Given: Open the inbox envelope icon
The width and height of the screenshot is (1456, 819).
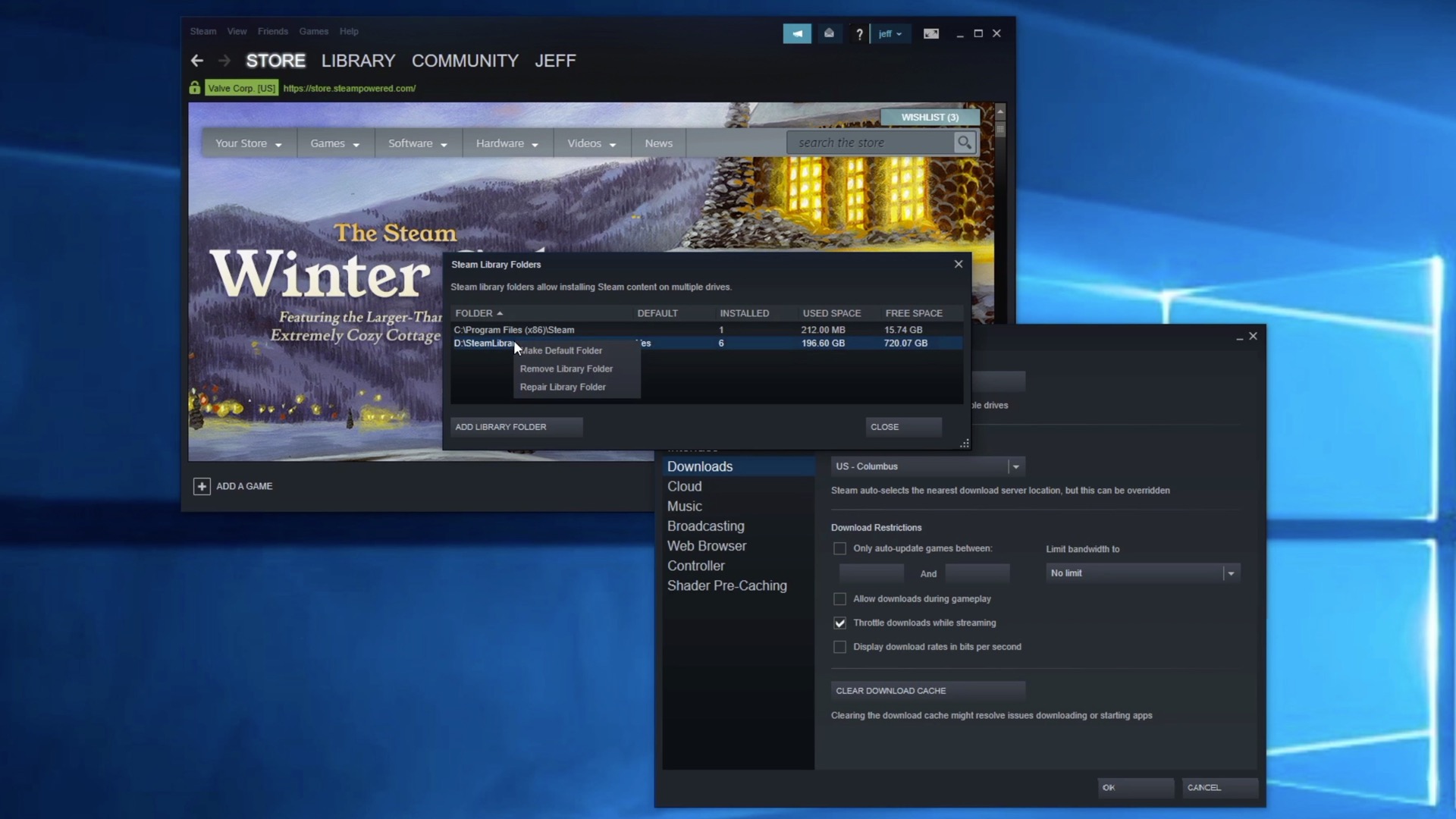Looking at the screenshot, I should pos(829,33).
